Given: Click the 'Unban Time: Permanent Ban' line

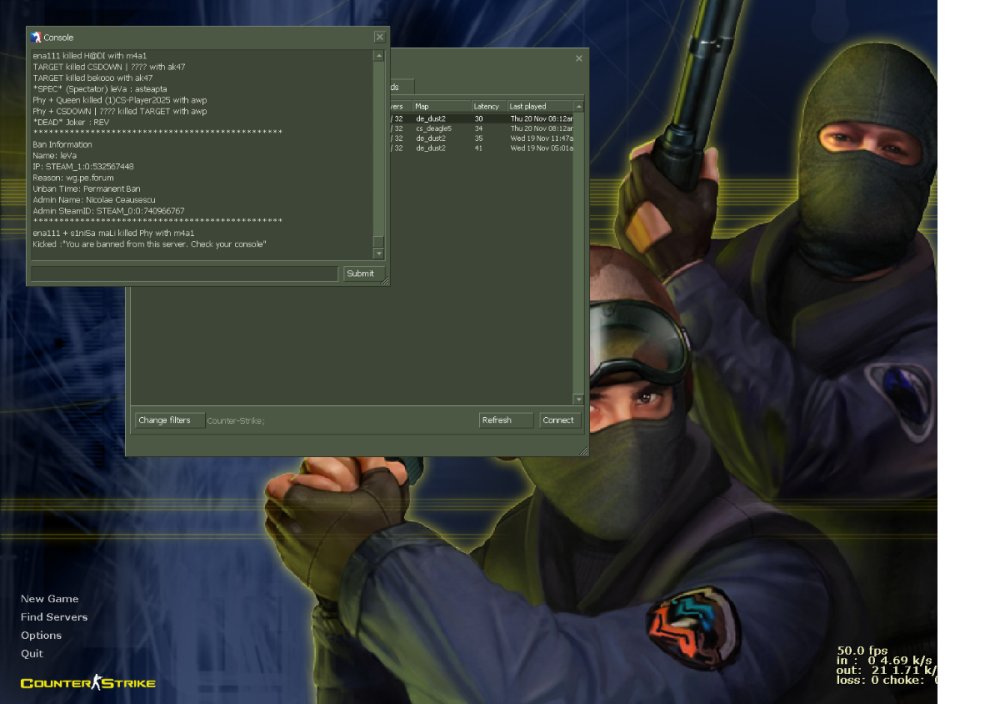Looking at the screenshot, I should 86,189.
